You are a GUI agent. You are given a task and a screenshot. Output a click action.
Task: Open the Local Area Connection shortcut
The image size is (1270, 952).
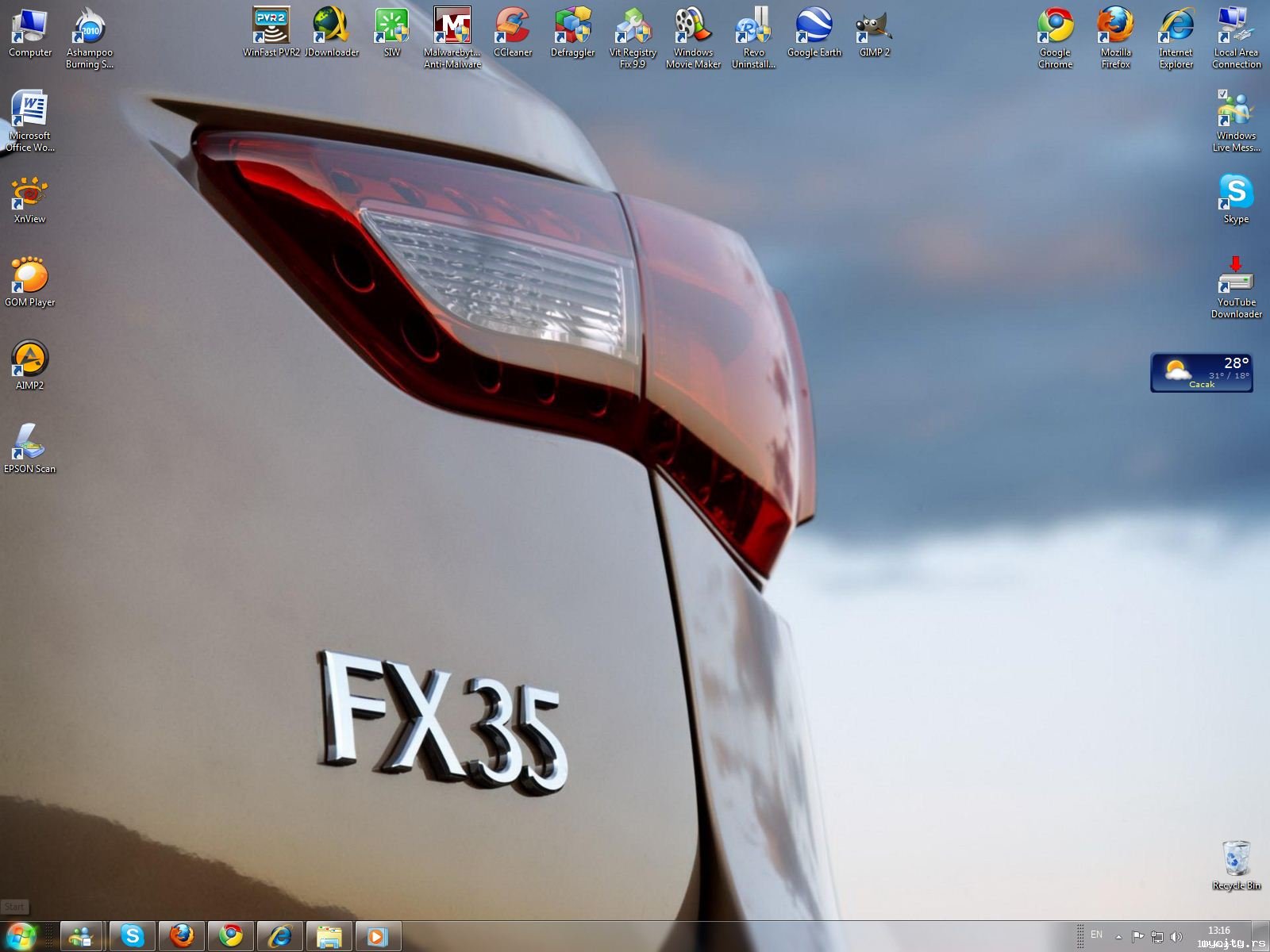1237,38
